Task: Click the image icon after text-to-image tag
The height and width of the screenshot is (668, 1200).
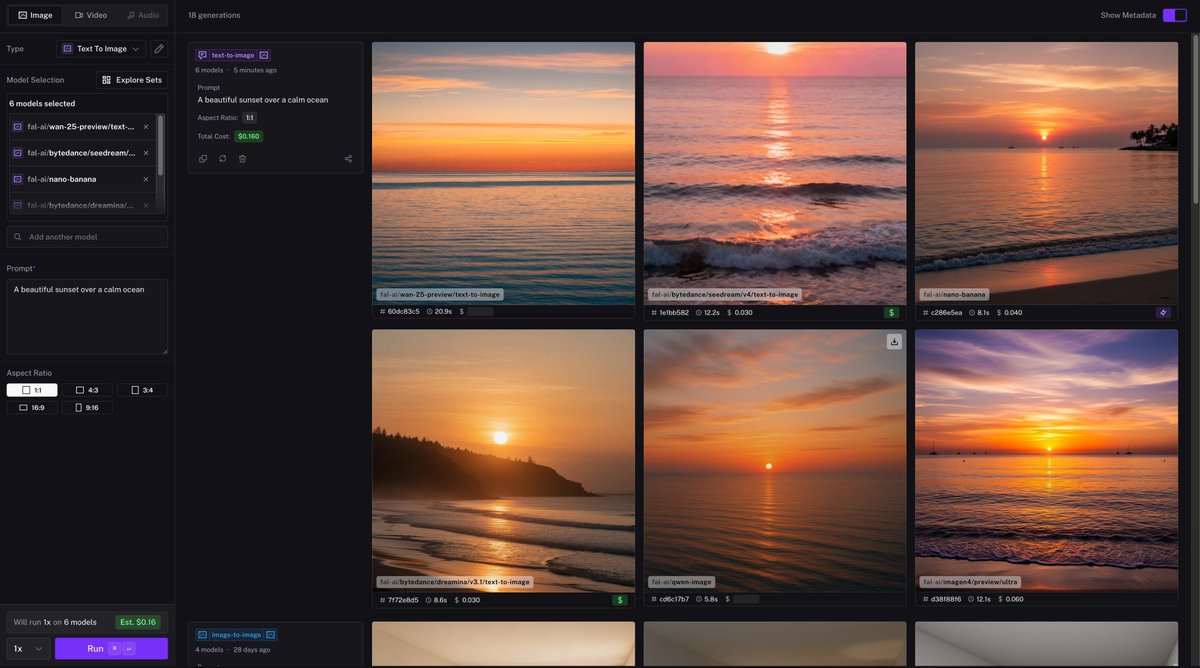Action: coord(264,55)
